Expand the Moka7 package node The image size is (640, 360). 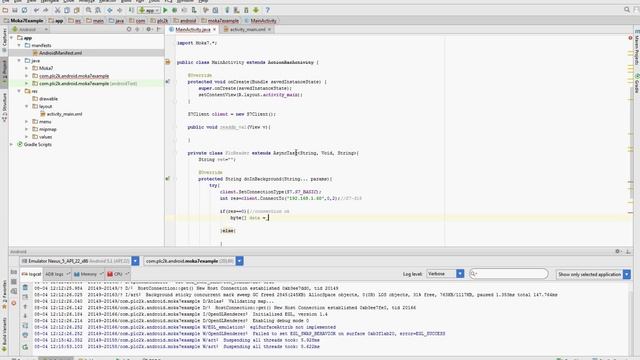pos(27,68)
